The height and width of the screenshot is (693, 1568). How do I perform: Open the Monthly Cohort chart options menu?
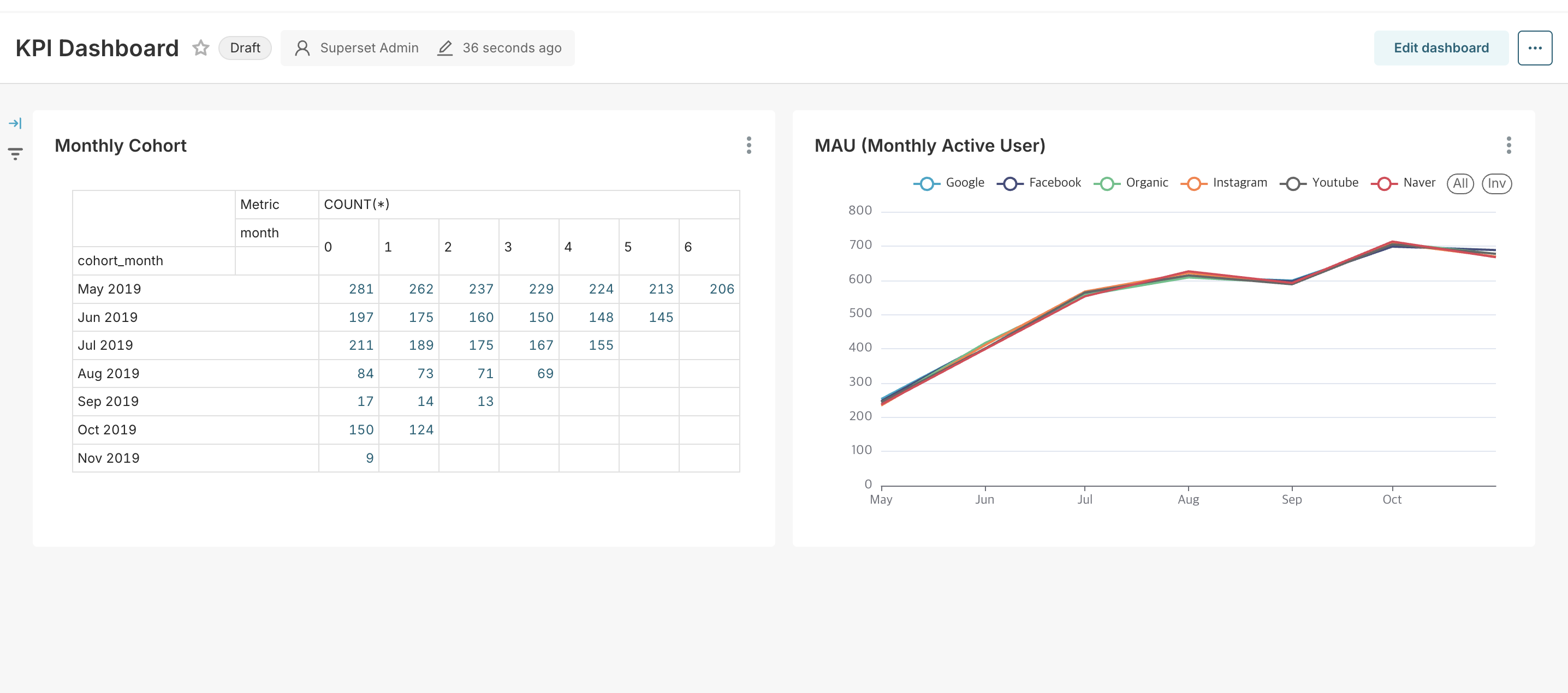[749, 145]
